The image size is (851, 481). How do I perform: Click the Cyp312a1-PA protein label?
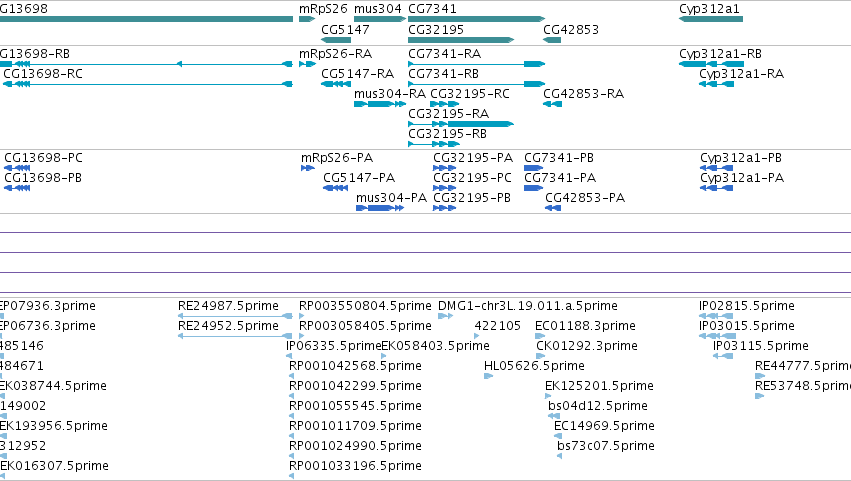[x=742, y=178]
